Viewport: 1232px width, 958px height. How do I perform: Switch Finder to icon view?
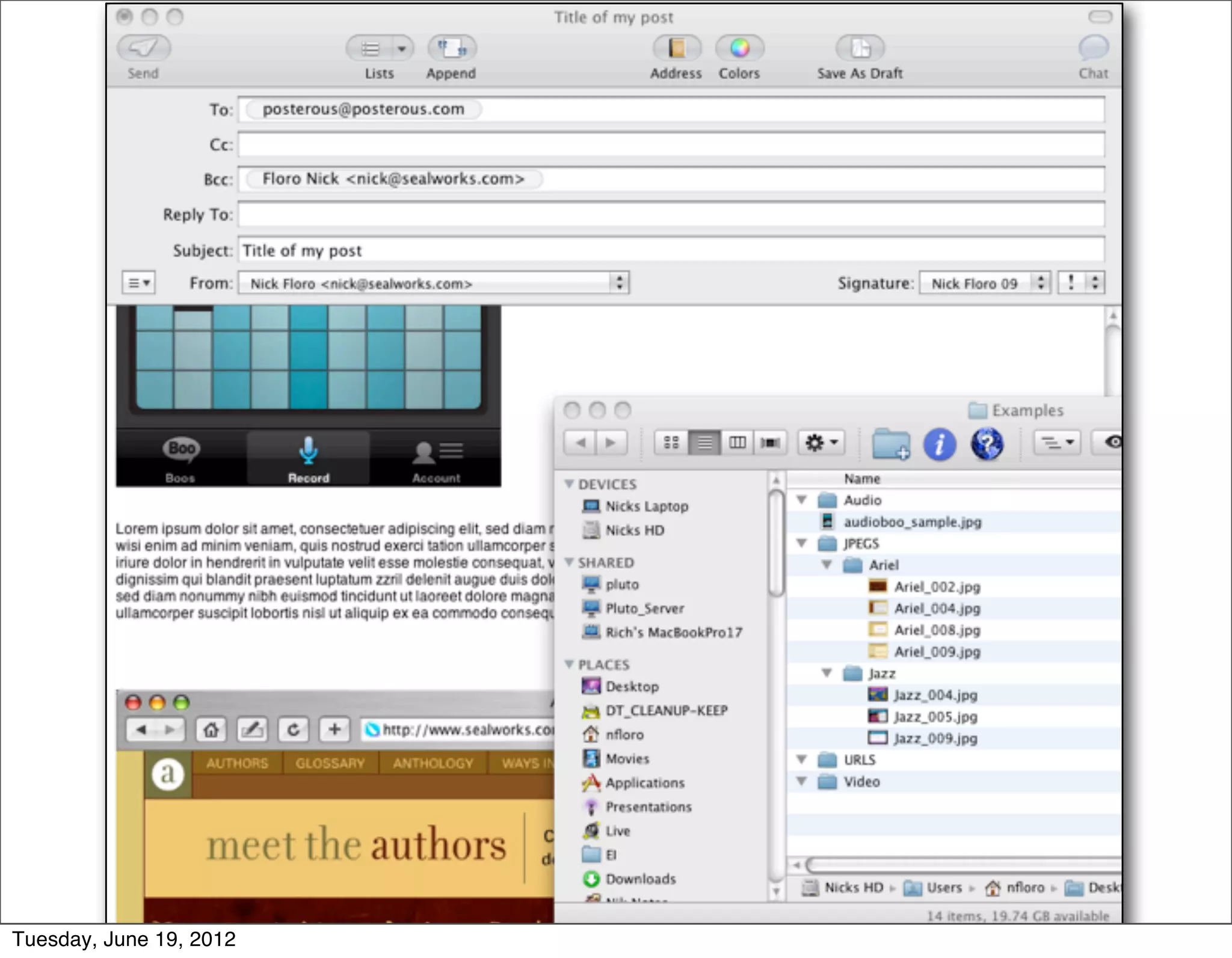pyautogui.click(x=671, y=443)
